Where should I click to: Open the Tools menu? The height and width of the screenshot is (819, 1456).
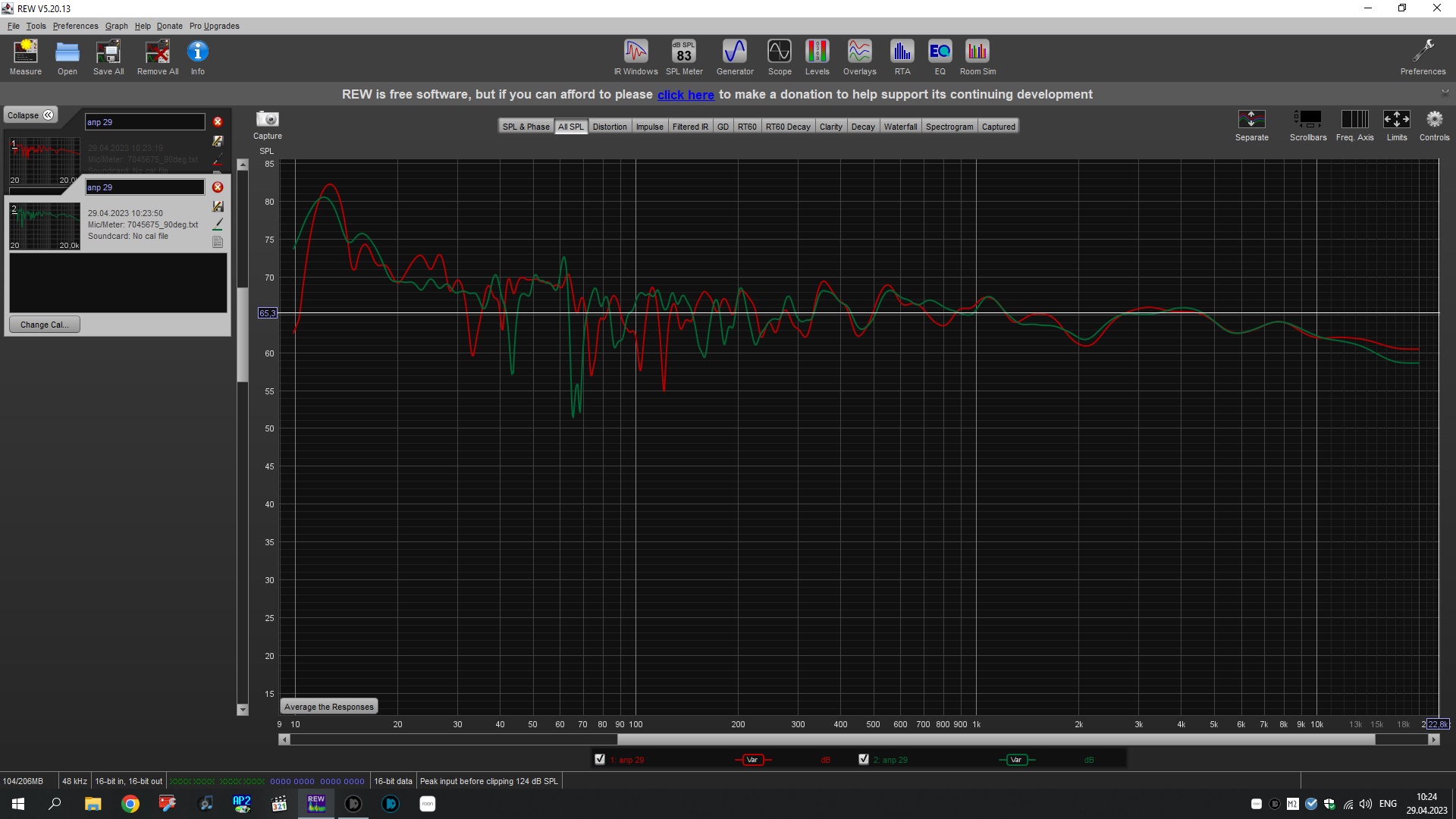pos(36,26)
